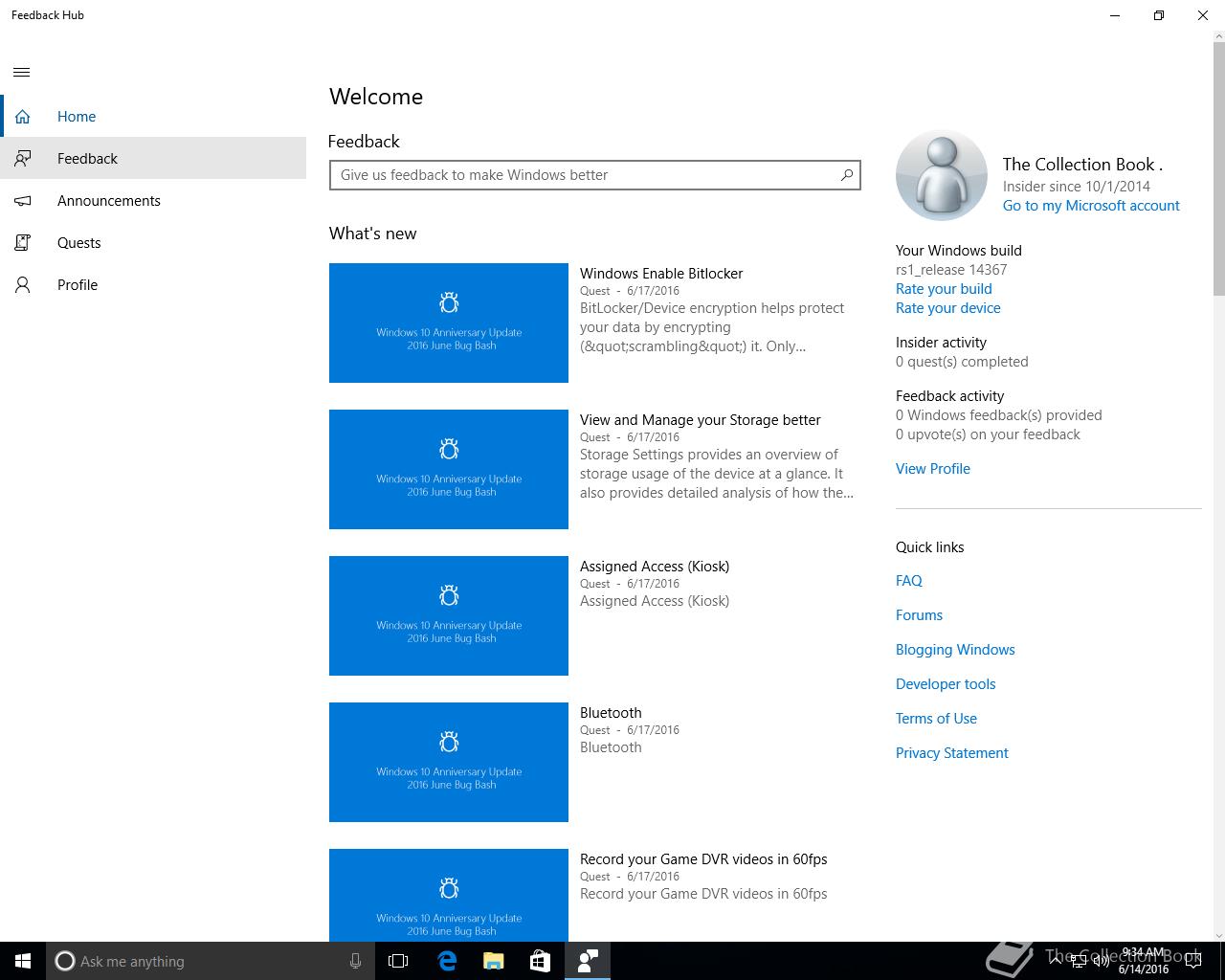Open Quests in the sidebar

click(153, 243)
